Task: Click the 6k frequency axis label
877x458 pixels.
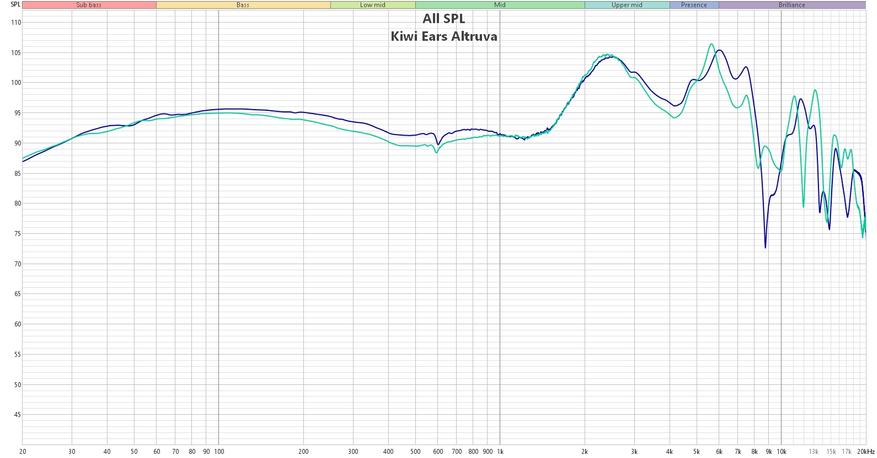Action: pos(719,451)
